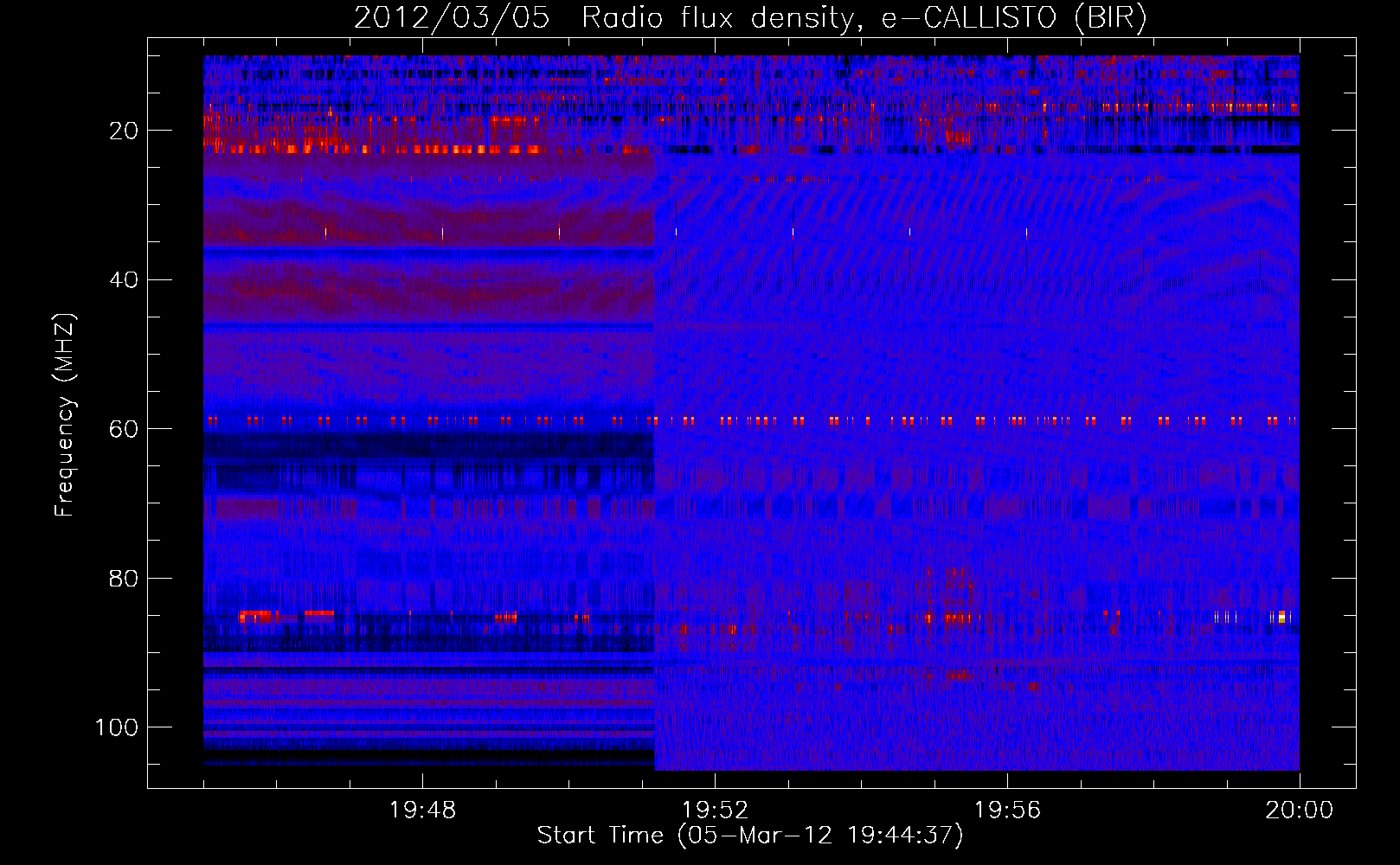The width and height of the screenshot is (1400, 865).
Task: Click the frequency tick label "100"
Action: 116,727
